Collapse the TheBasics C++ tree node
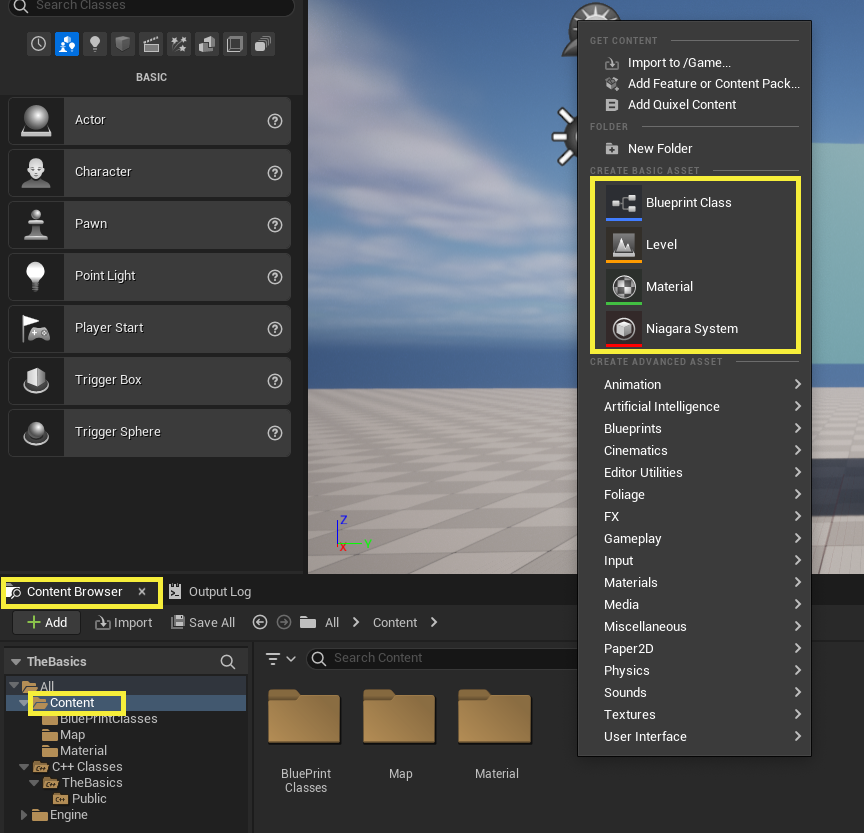 [x=34, y=782]
